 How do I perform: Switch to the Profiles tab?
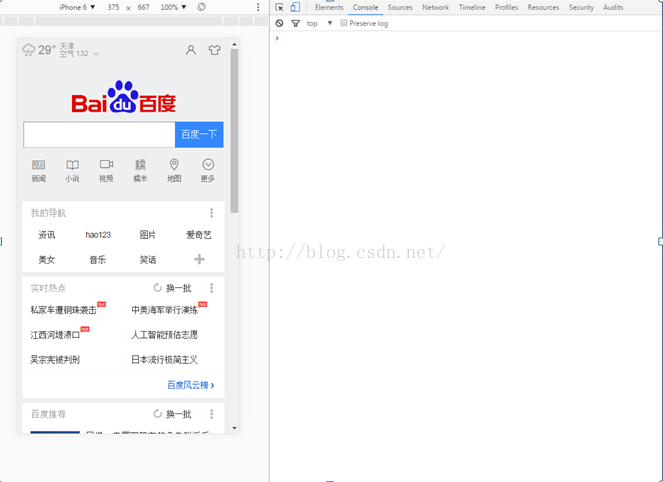click(x=506, y=7)
